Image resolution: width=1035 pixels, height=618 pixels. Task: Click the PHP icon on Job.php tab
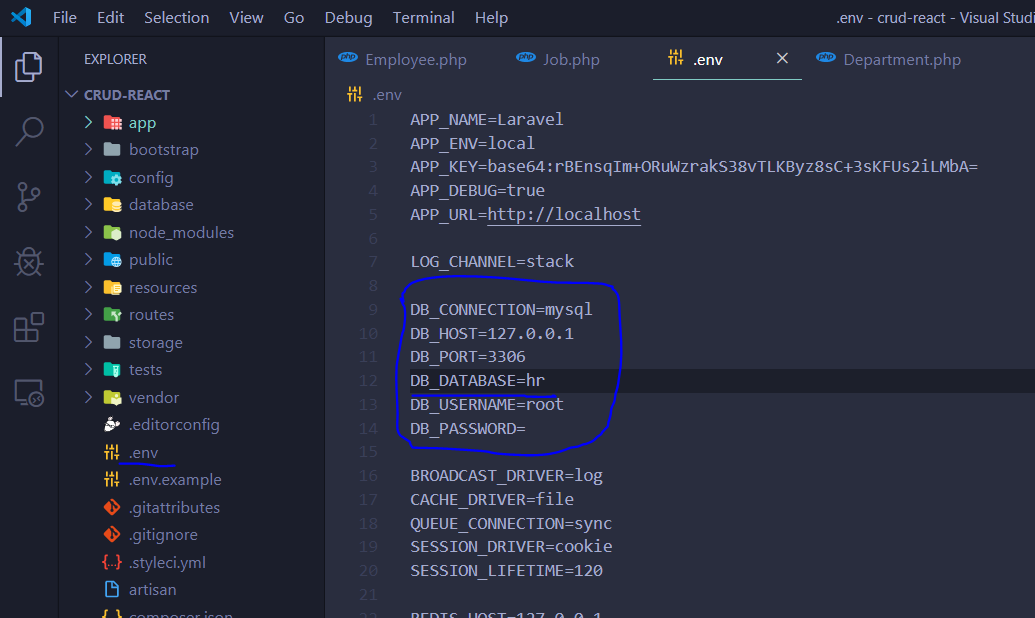click(x=525, y=59)
